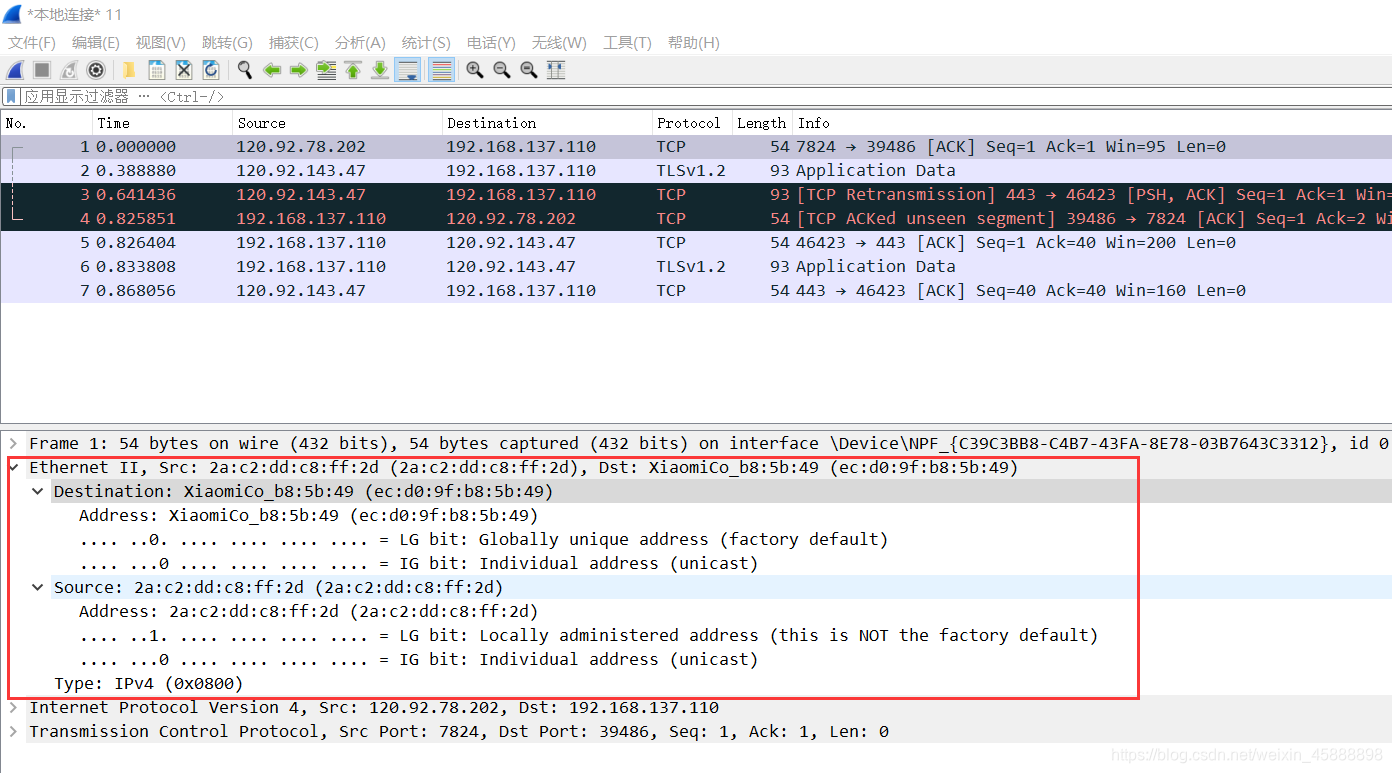Open the 分析(A) menu

click(360, 43)
